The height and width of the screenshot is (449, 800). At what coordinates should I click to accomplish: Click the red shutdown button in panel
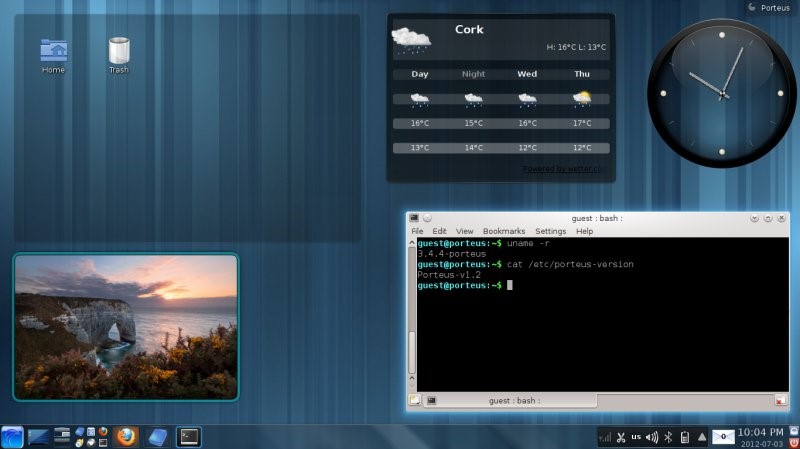click(x=794, y=443)
